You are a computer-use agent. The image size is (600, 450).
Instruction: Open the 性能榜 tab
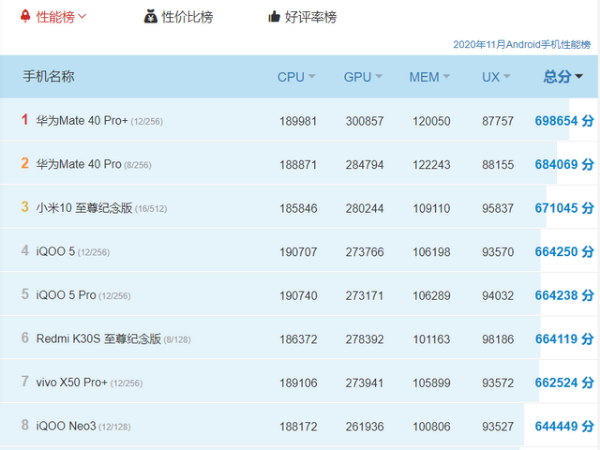[55, 17]
